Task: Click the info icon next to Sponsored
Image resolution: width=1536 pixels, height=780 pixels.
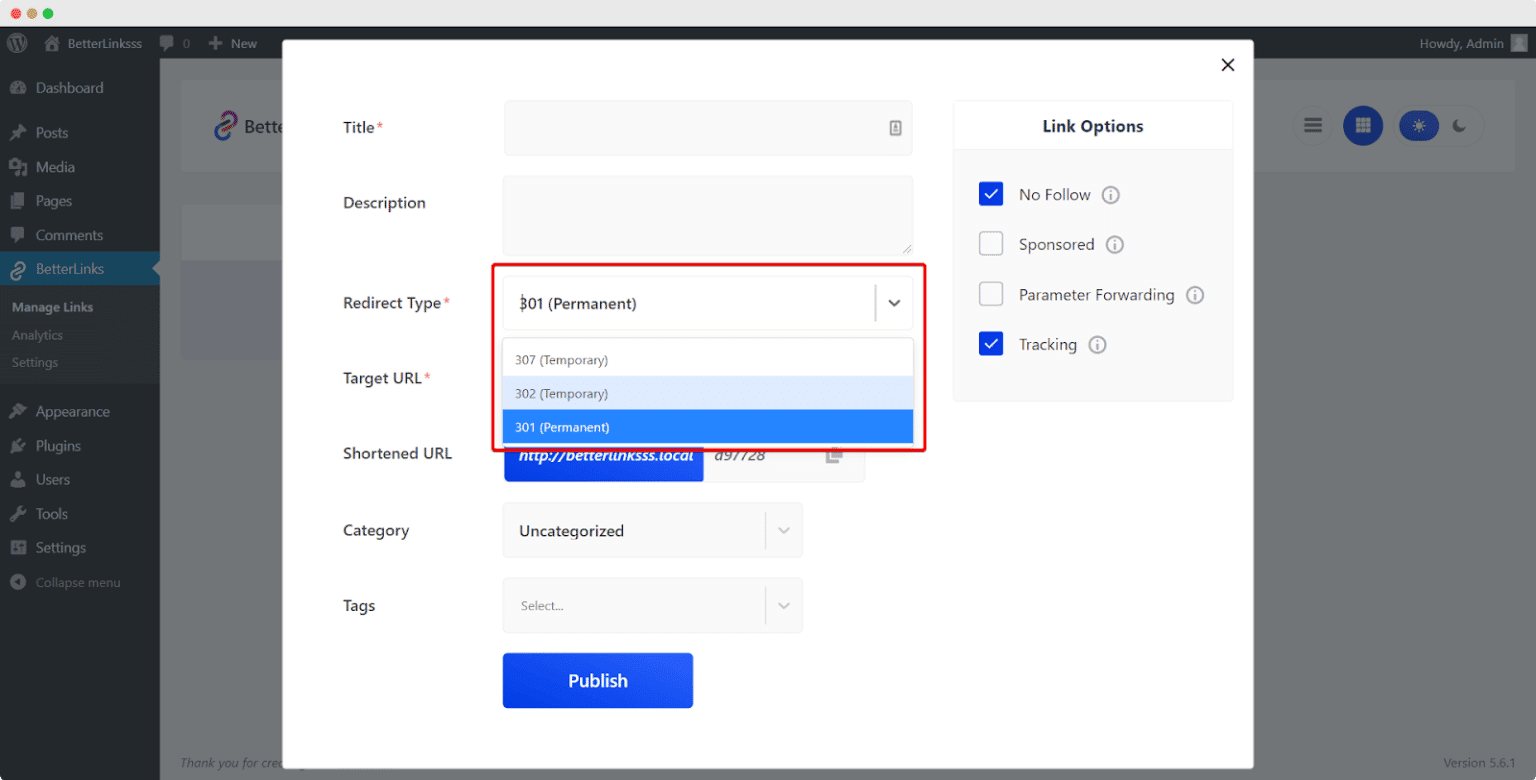Action: [1115, 245]
